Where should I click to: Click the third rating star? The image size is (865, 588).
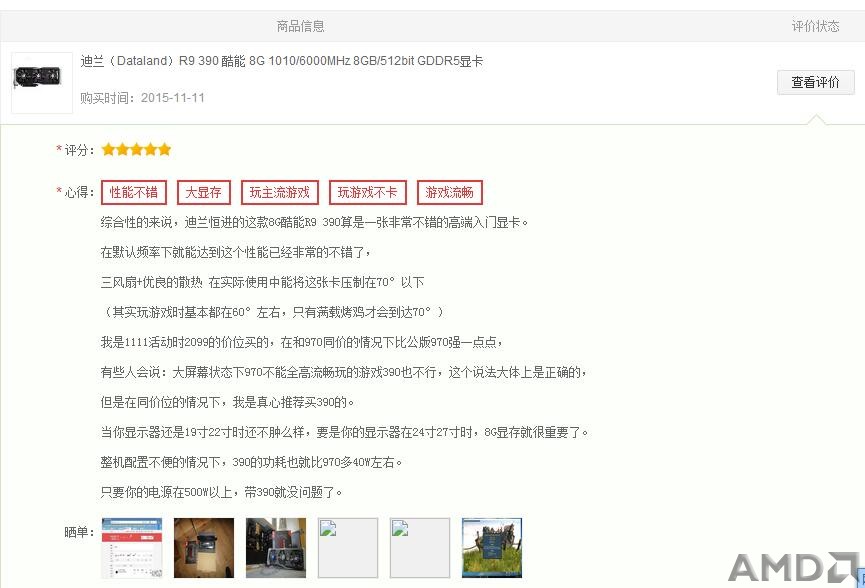coord(136,149)
